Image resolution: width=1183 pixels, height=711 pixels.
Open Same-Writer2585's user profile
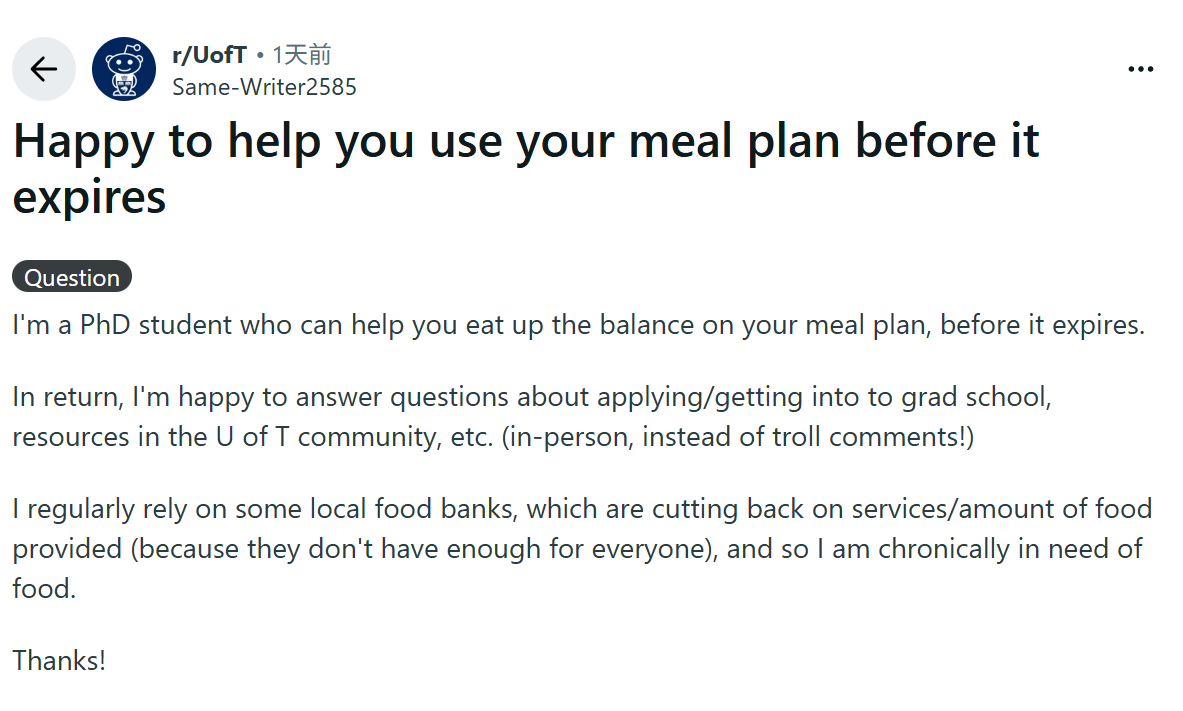coord(264,87)
